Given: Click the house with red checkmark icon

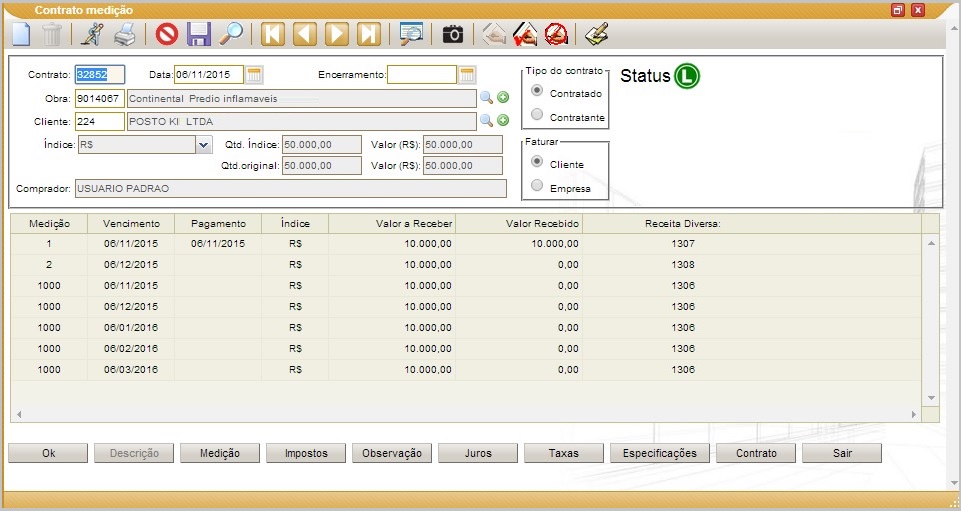Looking at the screenshot, I should click(x=525, y=34).
